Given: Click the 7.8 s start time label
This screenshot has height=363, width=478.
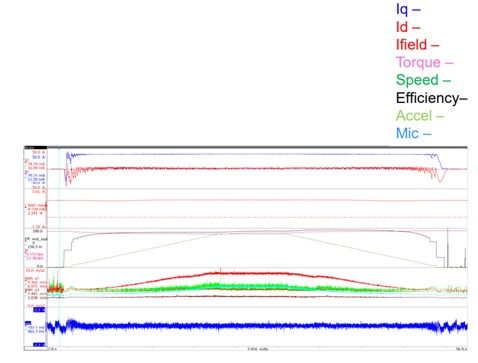Looking at the screenshot, I should point(52,349).
